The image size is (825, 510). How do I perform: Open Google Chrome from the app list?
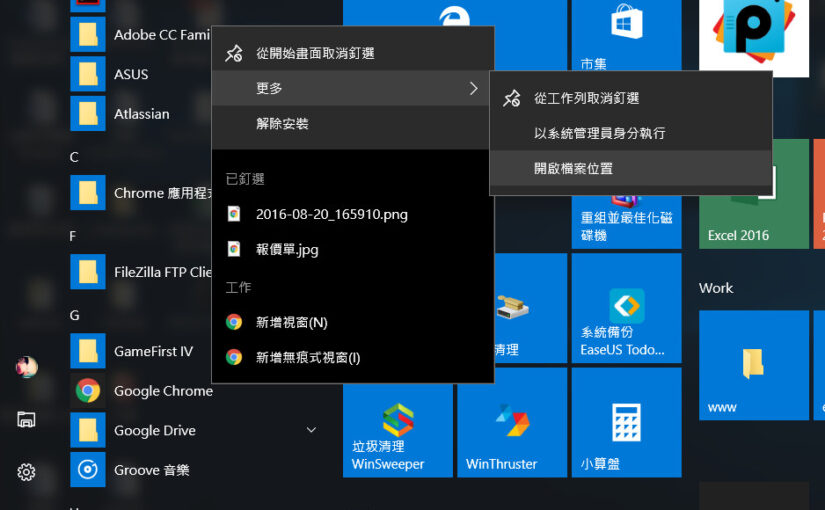[x=163, y=391]
